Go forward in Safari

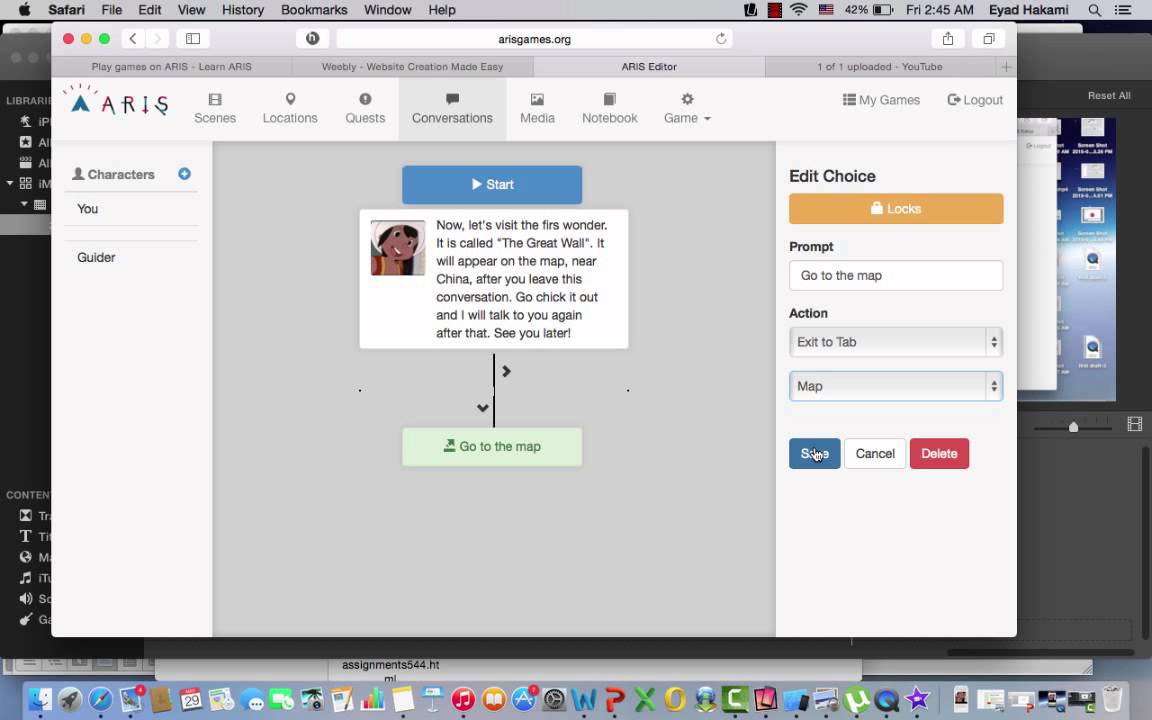(x=156, y=39)
